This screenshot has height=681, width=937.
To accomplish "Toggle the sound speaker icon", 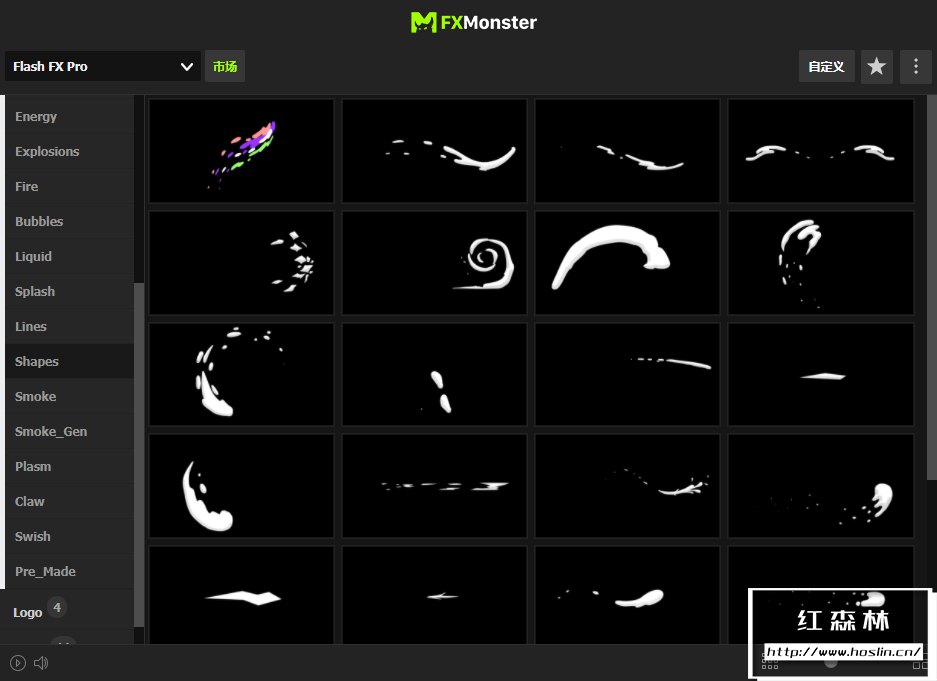I will click(41, 662).
